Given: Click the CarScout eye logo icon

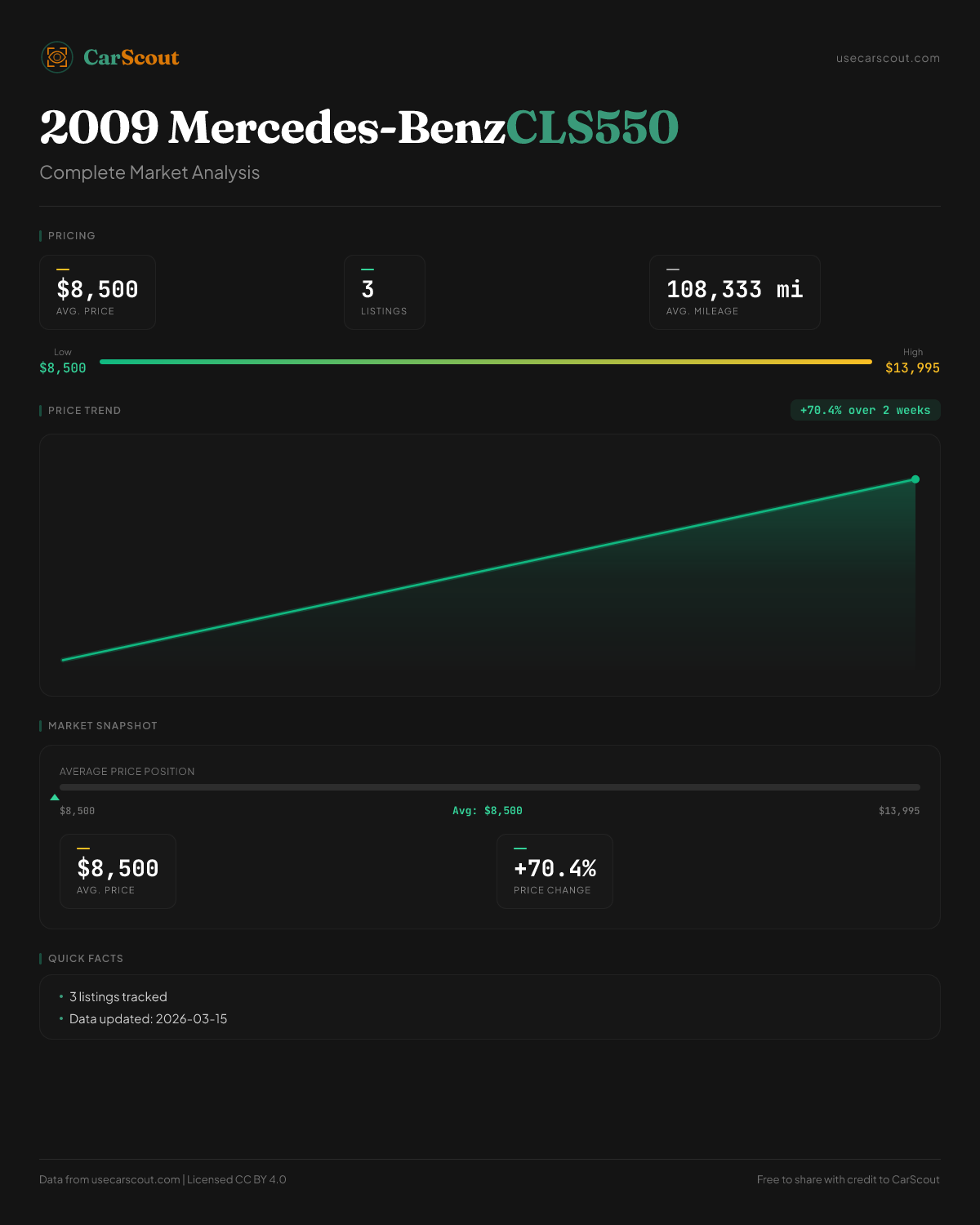Looking at the screenshot, I should (x=57, y=57).
